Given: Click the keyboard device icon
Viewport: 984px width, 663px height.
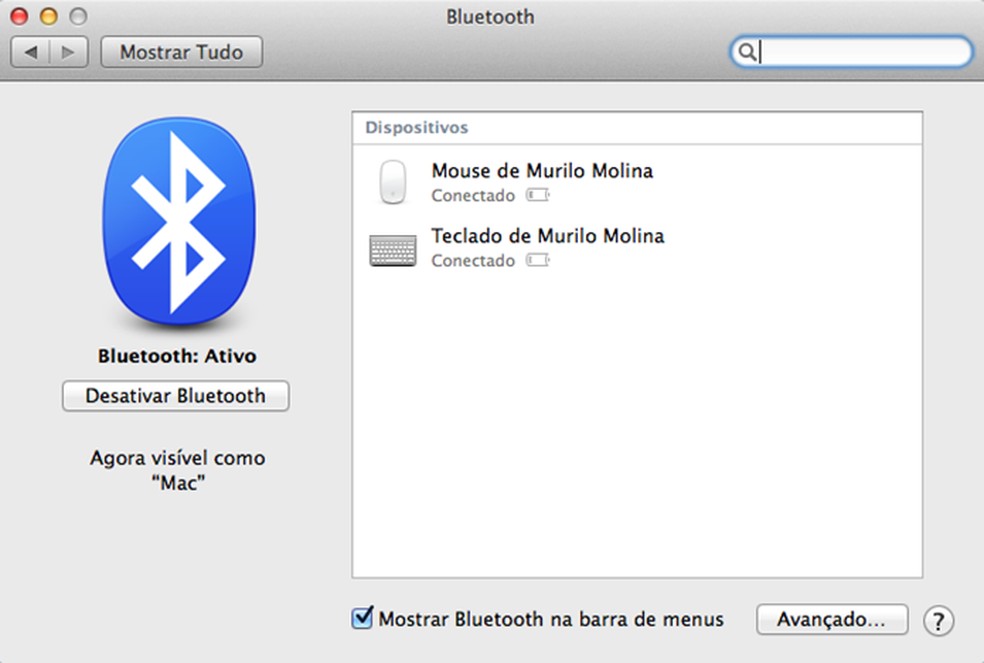Looking at the screenshot, I should click(x=394, y=248).
